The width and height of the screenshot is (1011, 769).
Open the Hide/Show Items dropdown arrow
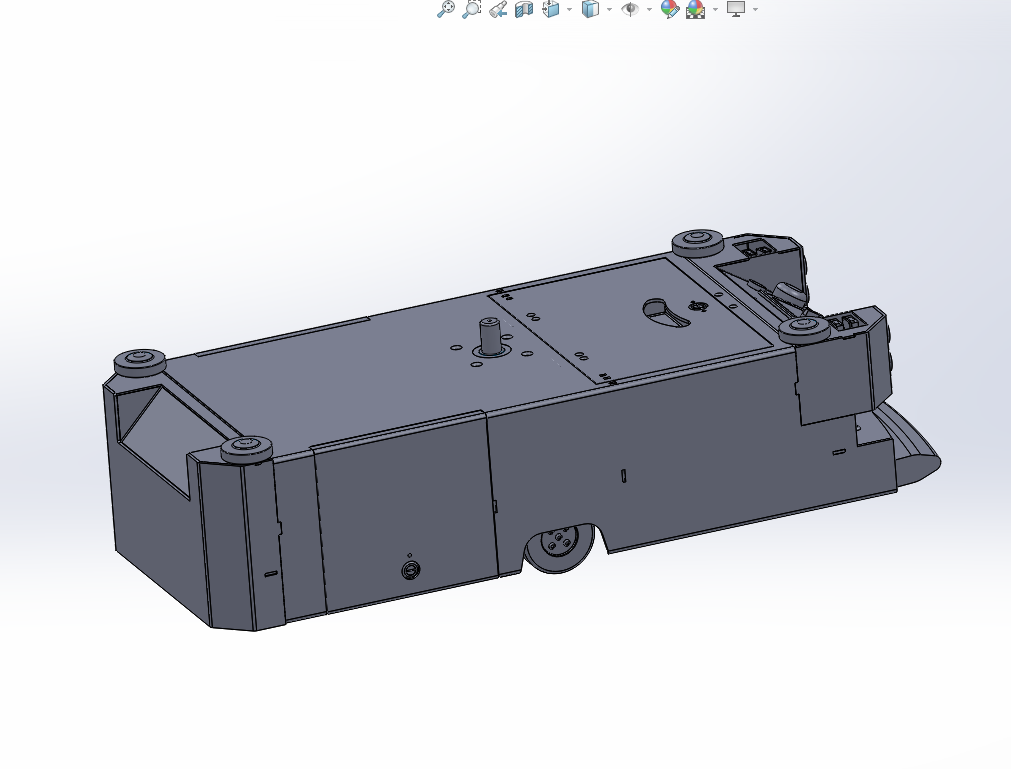coord(649,9)
